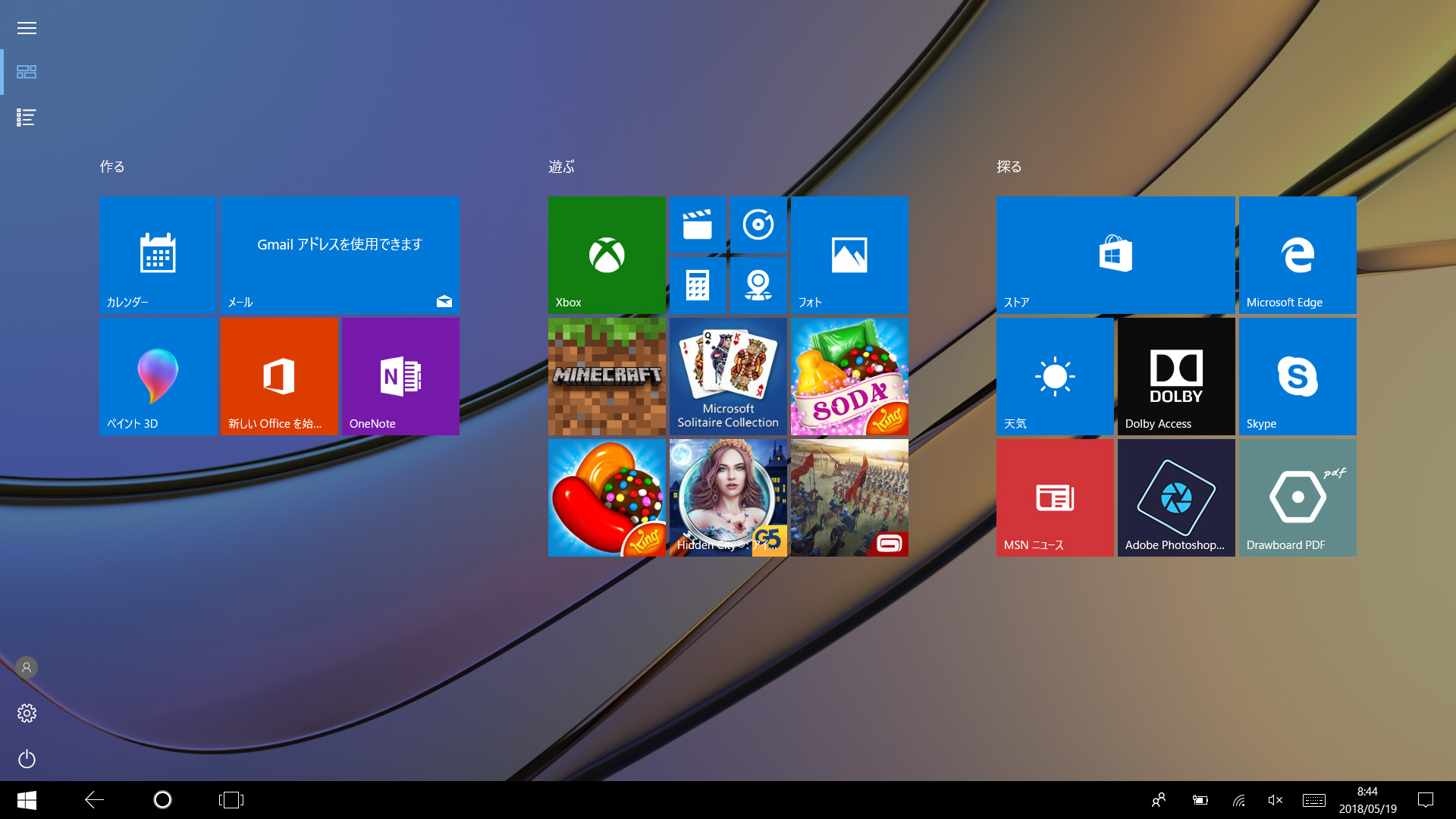Launch the Calculator small tile
This screenshot has height=819, width=1456.
coord(698,285)
